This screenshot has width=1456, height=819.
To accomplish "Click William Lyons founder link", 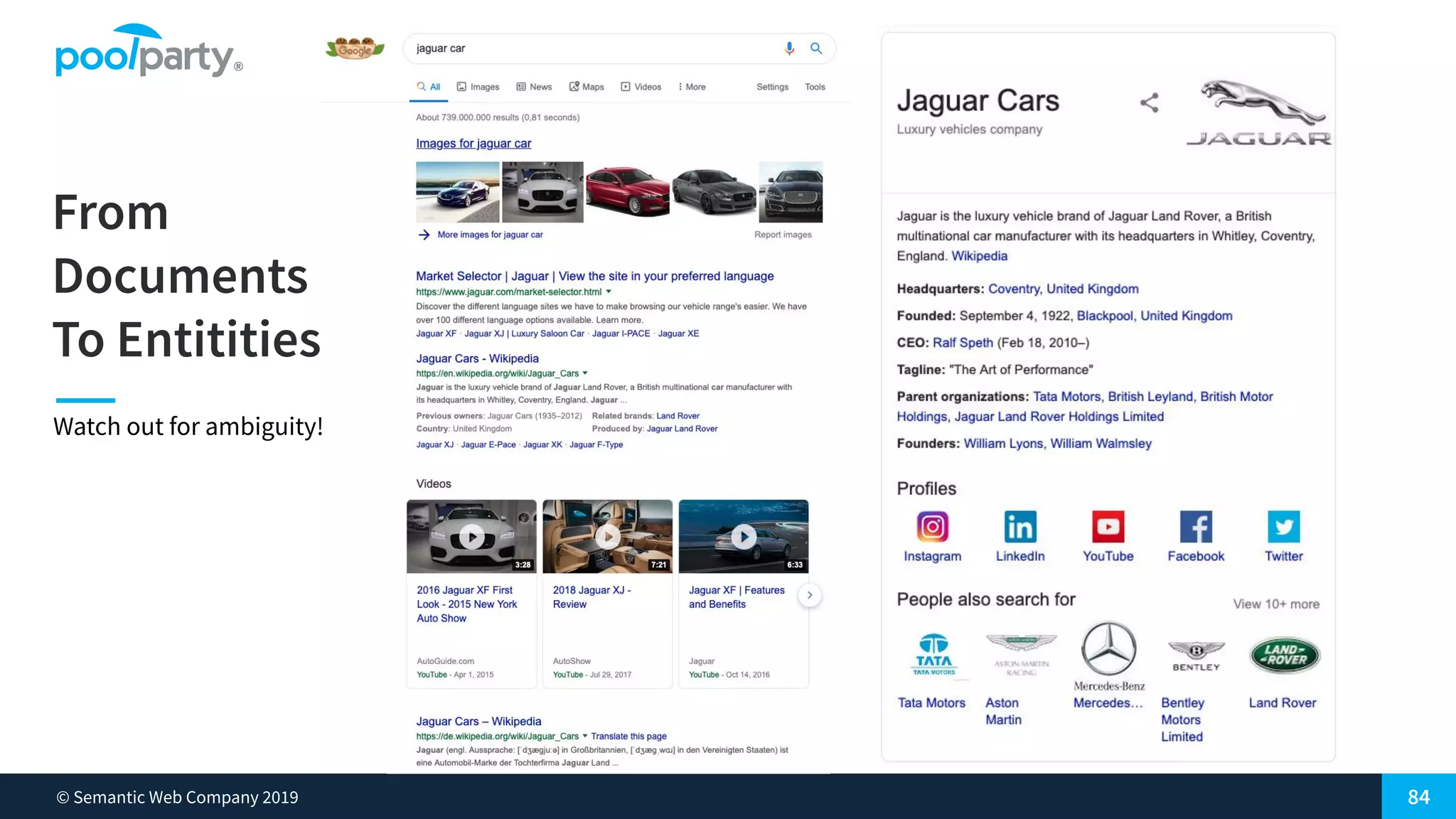I will pyautogui.click(x=1003, y=444).
